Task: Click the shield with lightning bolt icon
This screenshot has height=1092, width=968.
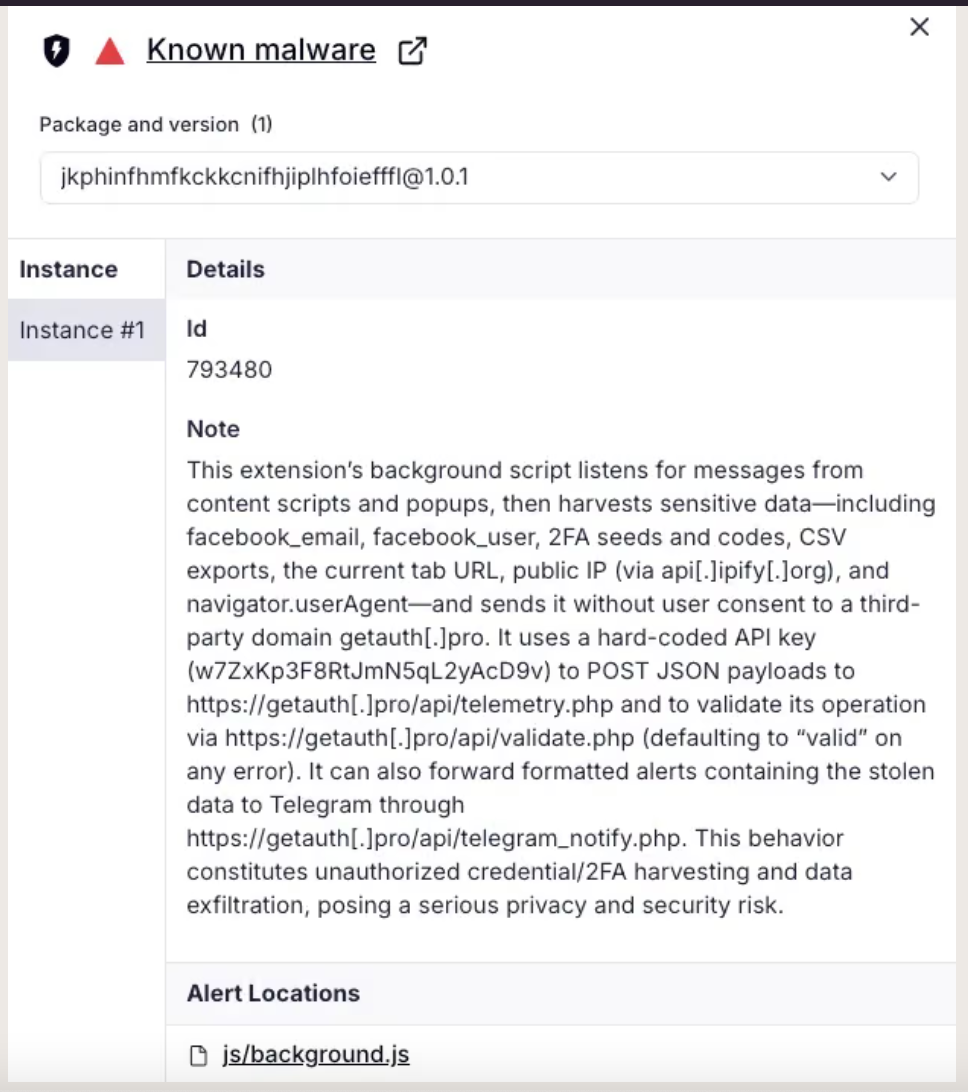Action: [x=56, y=51]
